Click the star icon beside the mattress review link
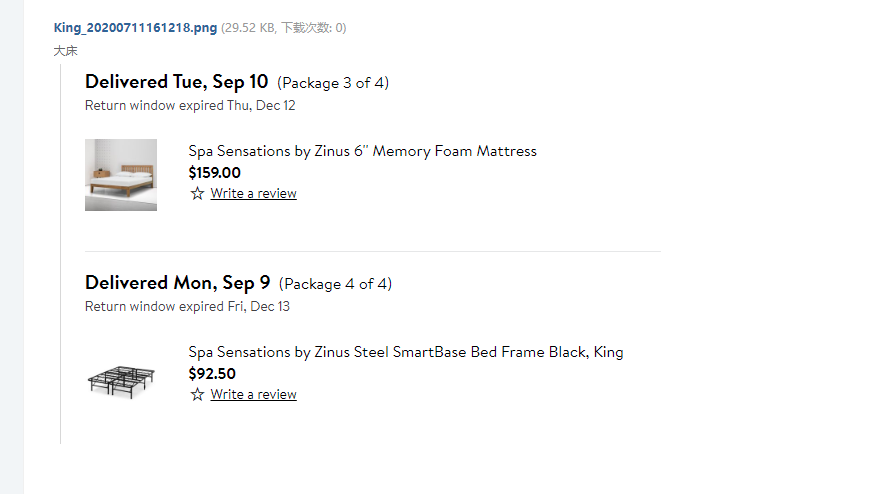The width and height of the screenshot is (874, 494). tap(197, 193)
